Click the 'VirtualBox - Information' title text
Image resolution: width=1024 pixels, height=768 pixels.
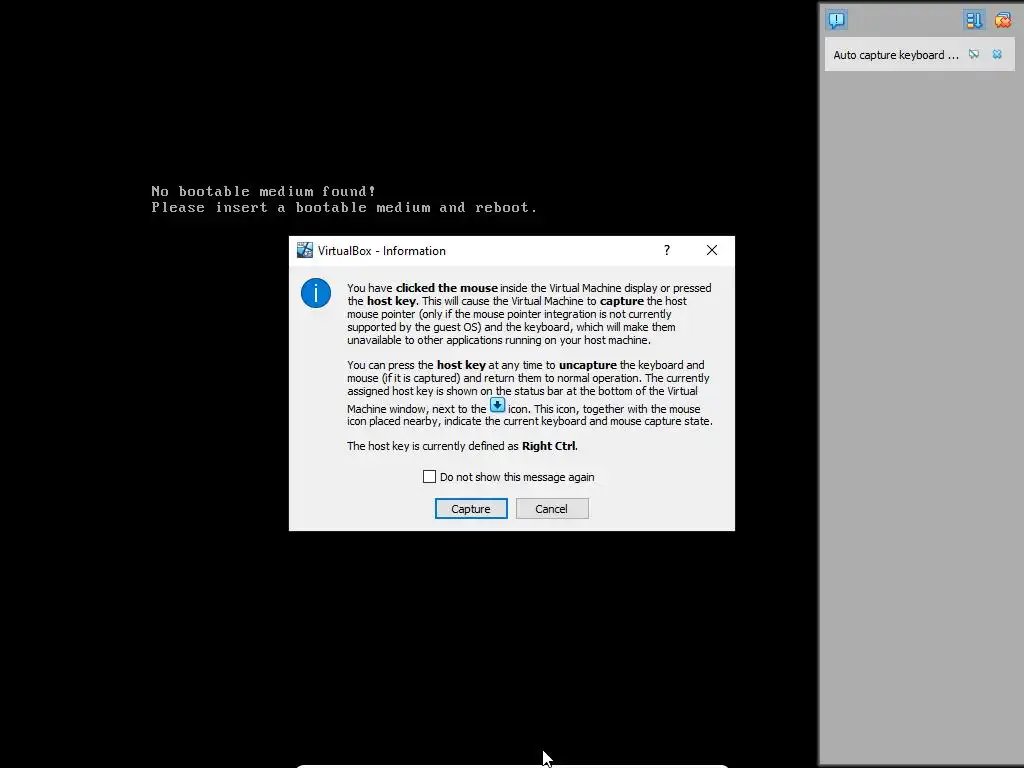click(x=381, y=251)
